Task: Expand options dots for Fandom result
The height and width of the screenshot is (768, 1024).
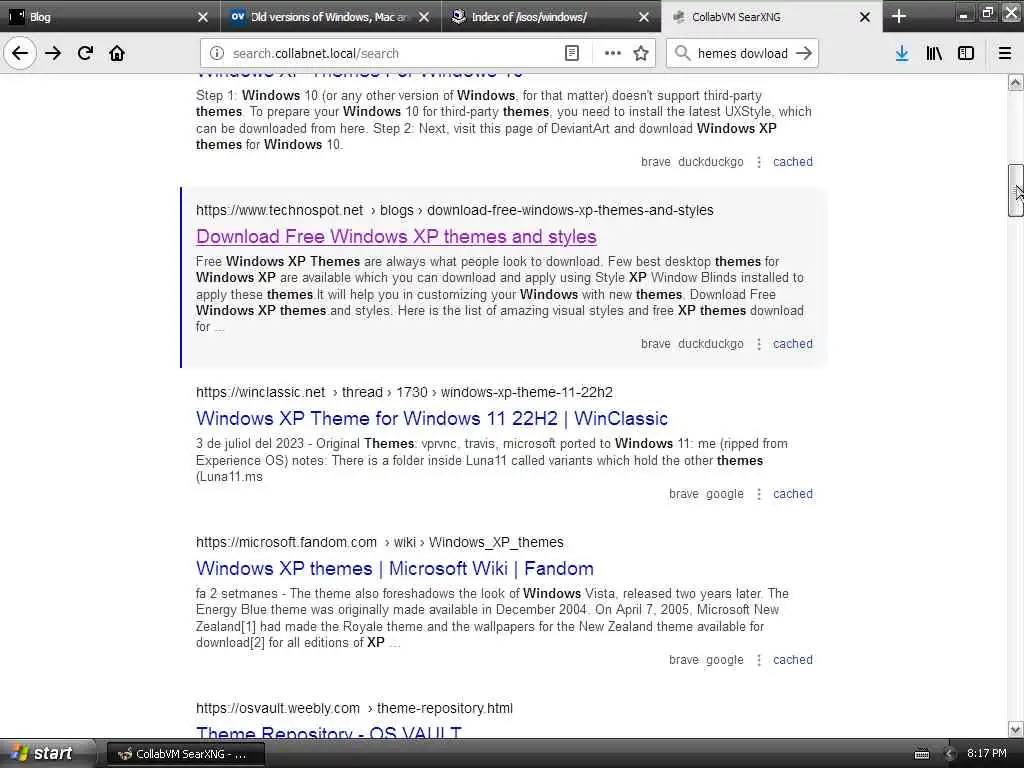Action: click(759, 660)
